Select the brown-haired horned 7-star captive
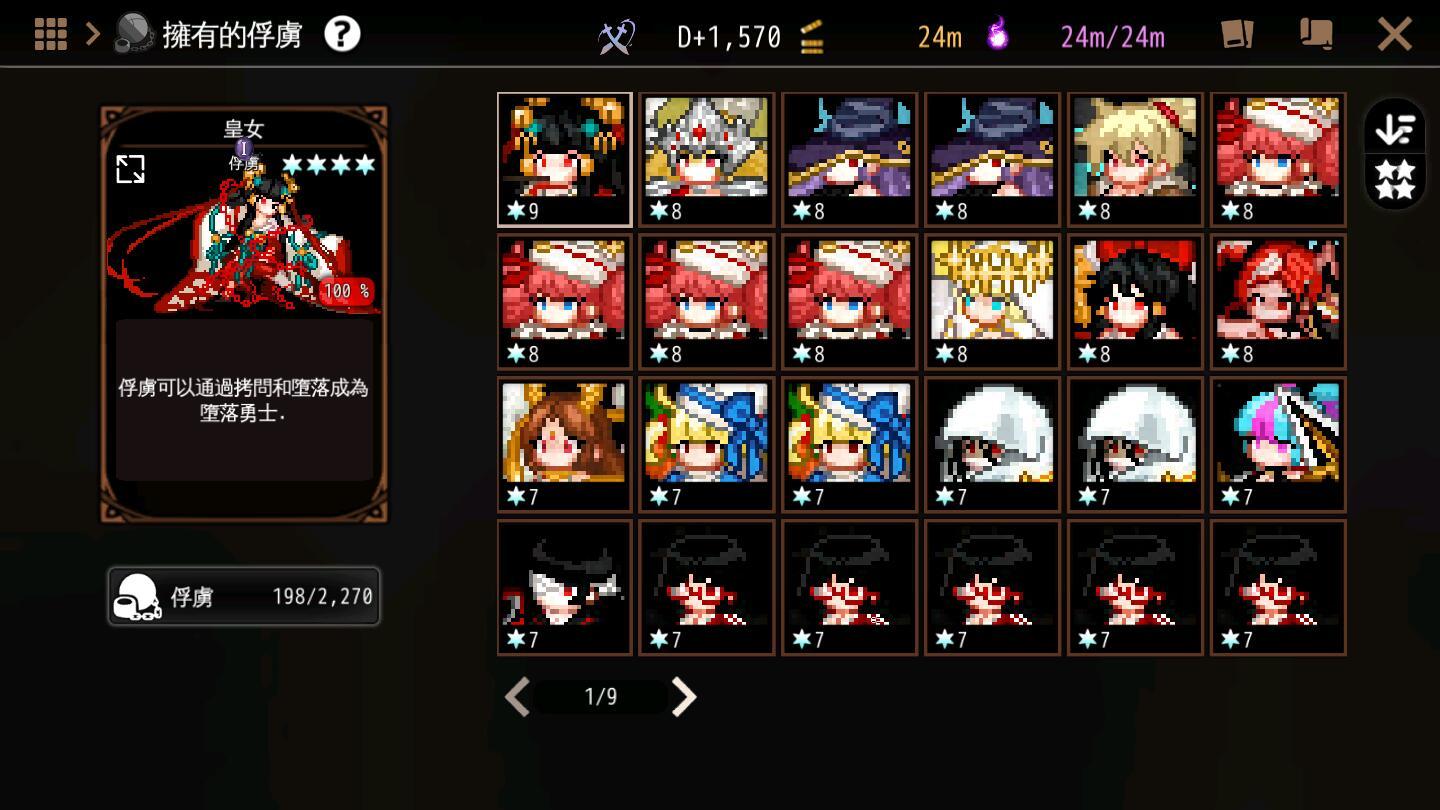1440x810 pixels. coord(565,445)
